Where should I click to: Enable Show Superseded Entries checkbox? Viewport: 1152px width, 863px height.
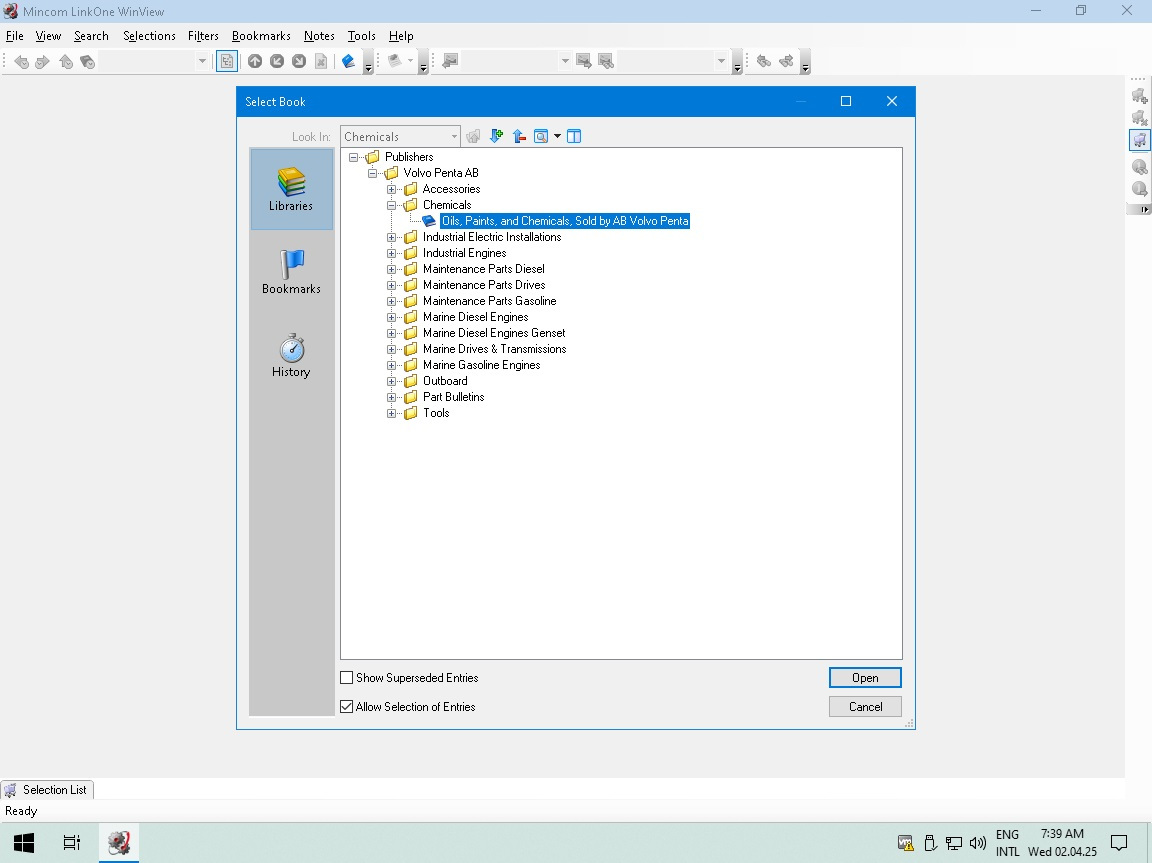(x=347, y=678)
